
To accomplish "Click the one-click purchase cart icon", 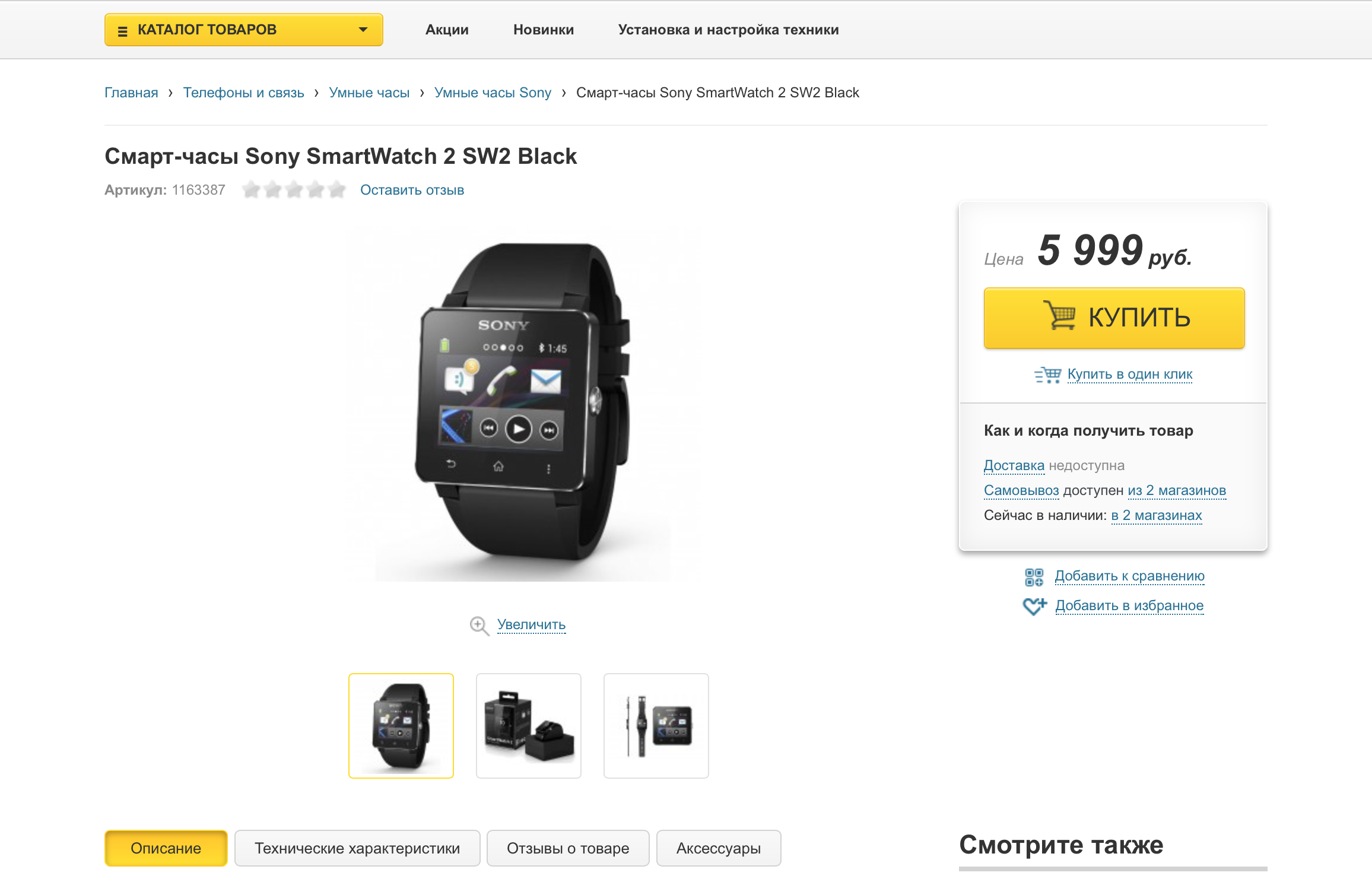I will [1048, 375].
